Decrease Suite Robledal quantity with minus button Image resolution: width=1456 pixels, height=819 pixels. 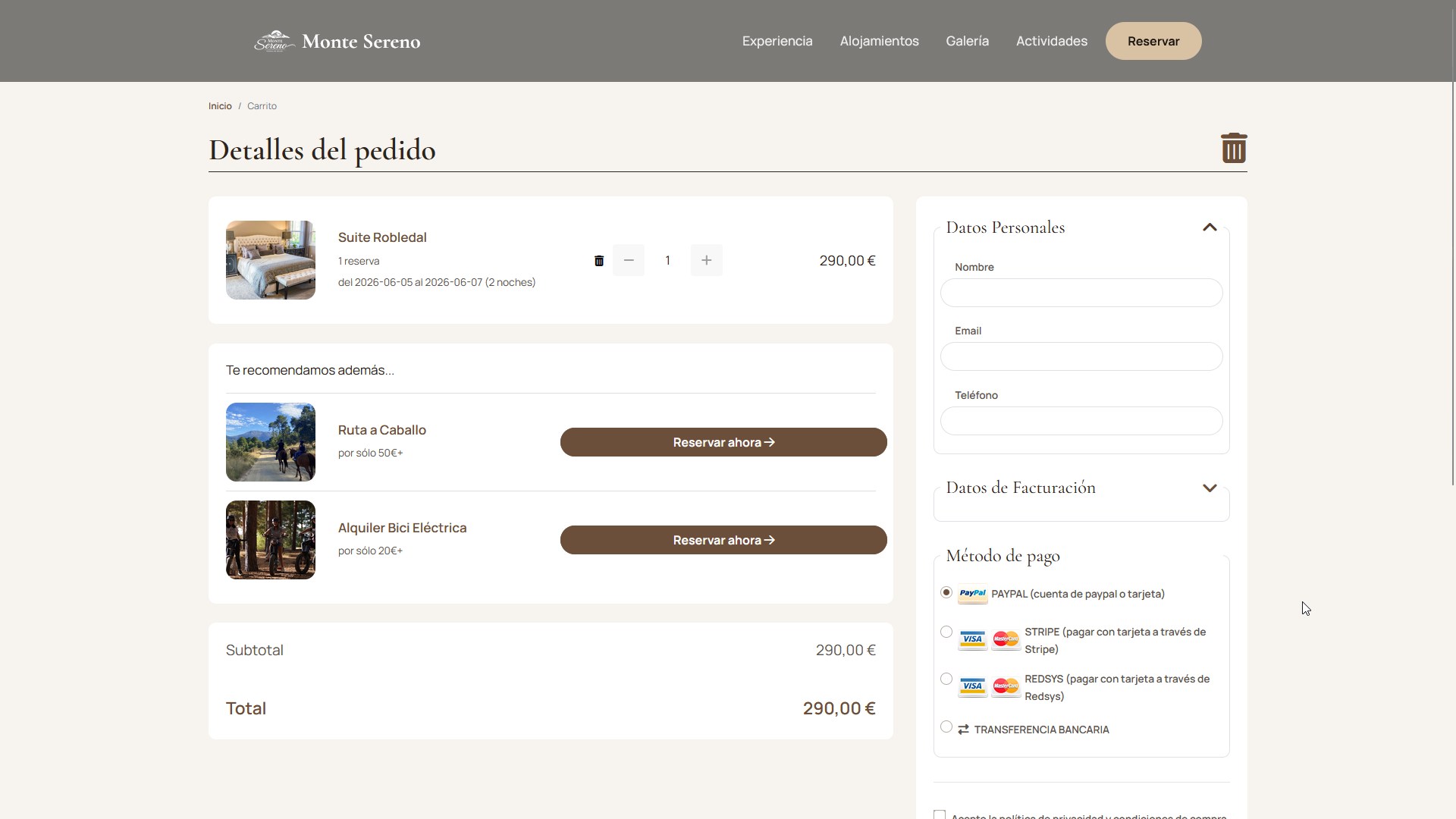click(629, 260)
